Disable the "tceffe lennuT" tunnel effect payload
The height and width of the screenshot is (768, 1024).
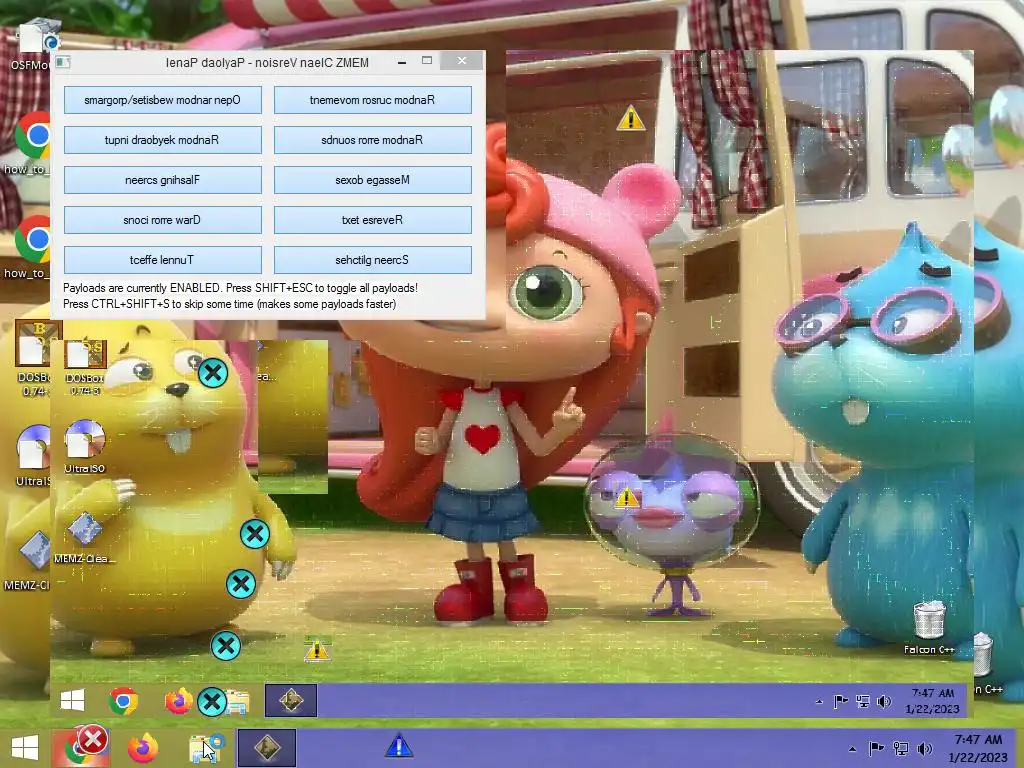(x=163, y=260)
